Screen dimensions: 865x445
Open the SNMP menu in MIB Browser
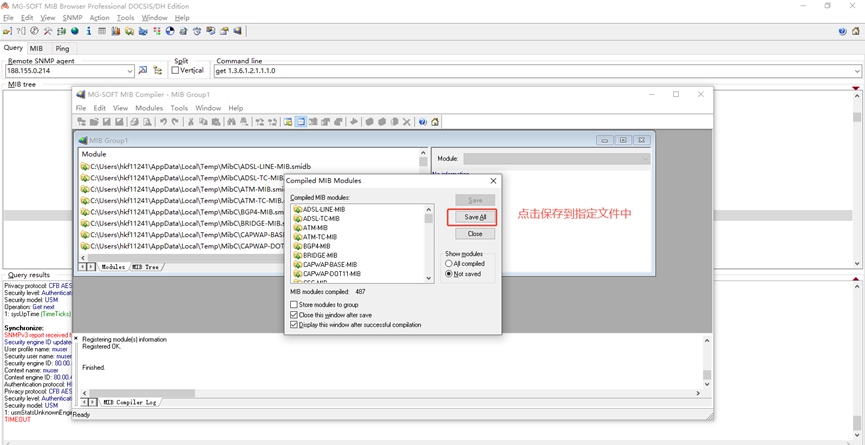(x=72, y=18)
